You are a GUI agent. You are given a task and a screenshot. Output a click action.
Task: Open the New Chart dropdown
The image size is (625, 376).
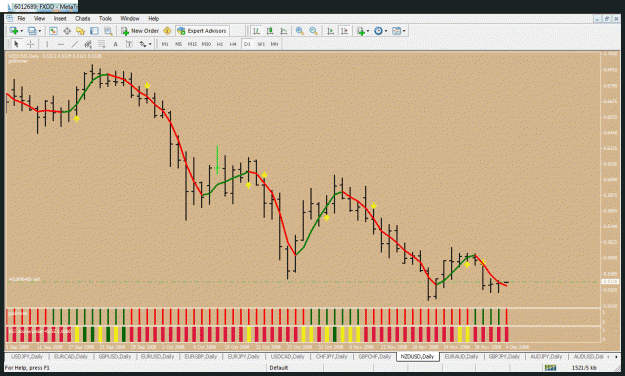pyautogui.click(x=16, y=31)
